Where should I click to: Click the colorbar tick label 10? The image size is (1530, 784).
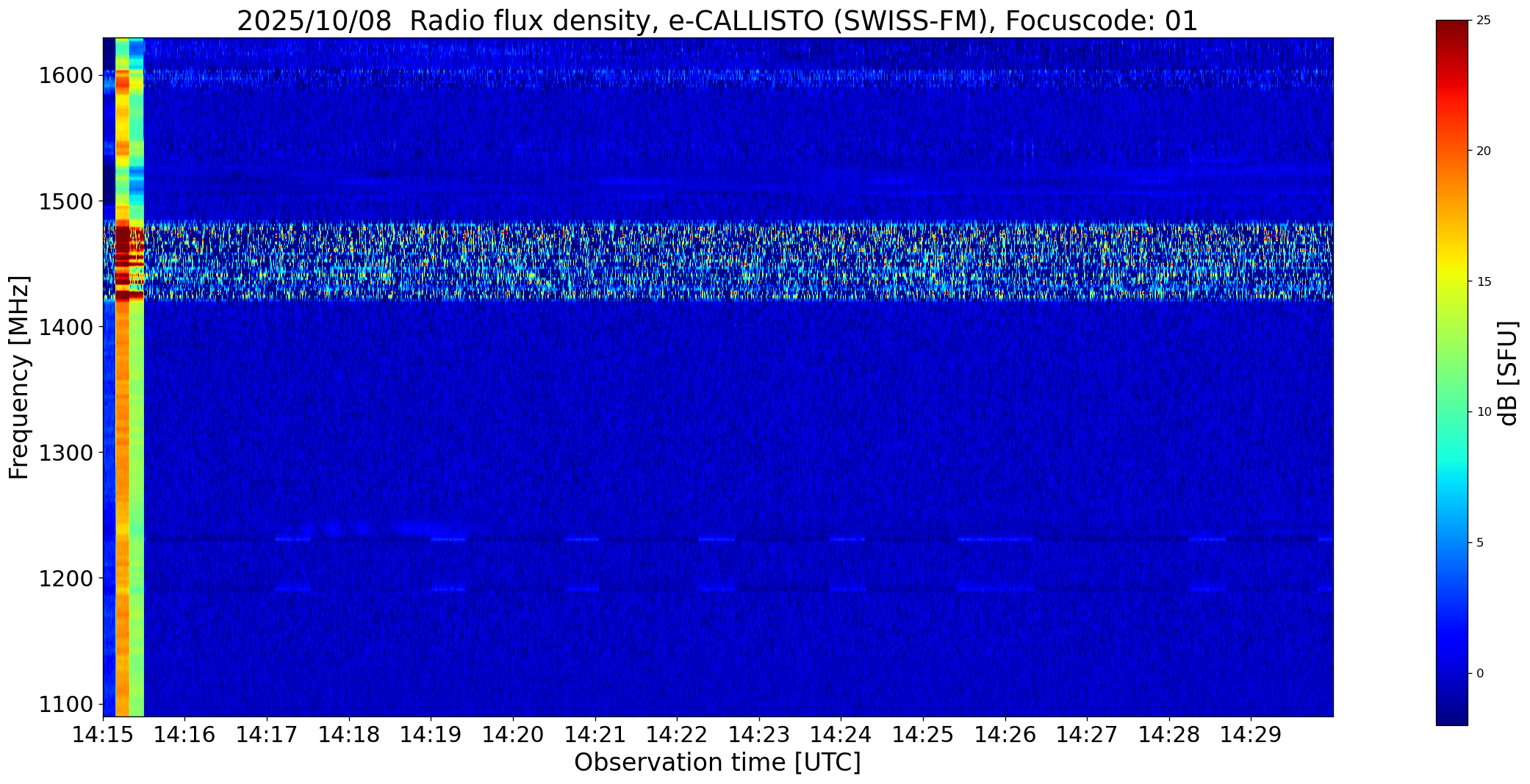pos(1484,412)
